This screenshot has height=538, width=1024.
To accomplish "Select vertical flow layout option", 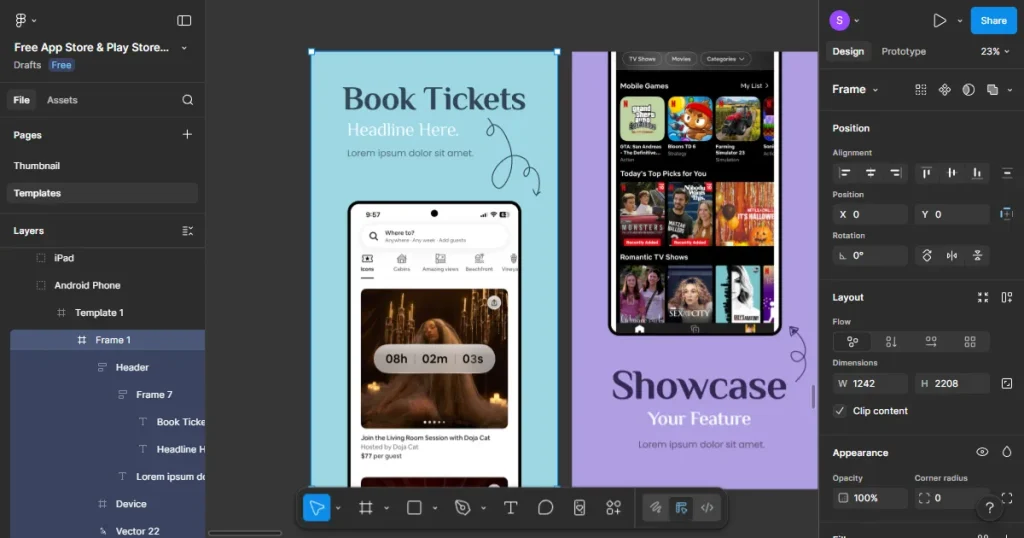I will [x=891, y=341].
